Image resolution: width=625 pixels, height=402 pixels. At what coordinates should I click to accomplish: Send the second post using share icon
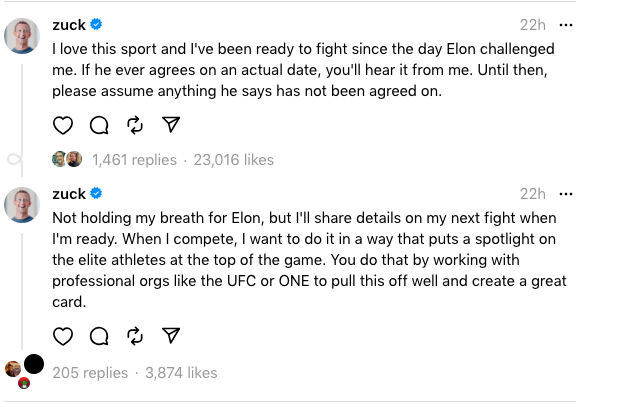[x=171, y=336]
